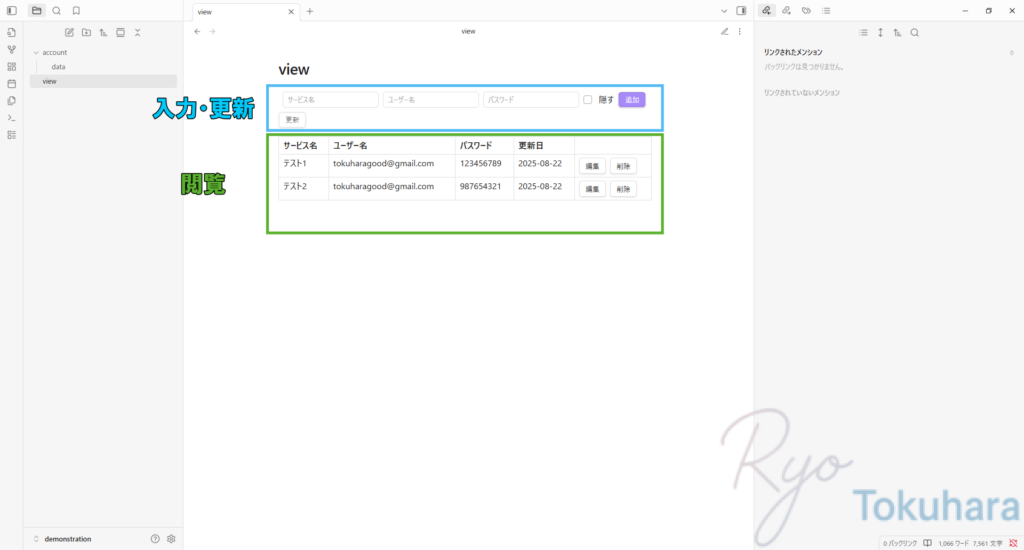The height and width of the screenshot is (550, 1024).
Task: Open the graph view from the ribbon
Action: [x=12, y=49]
